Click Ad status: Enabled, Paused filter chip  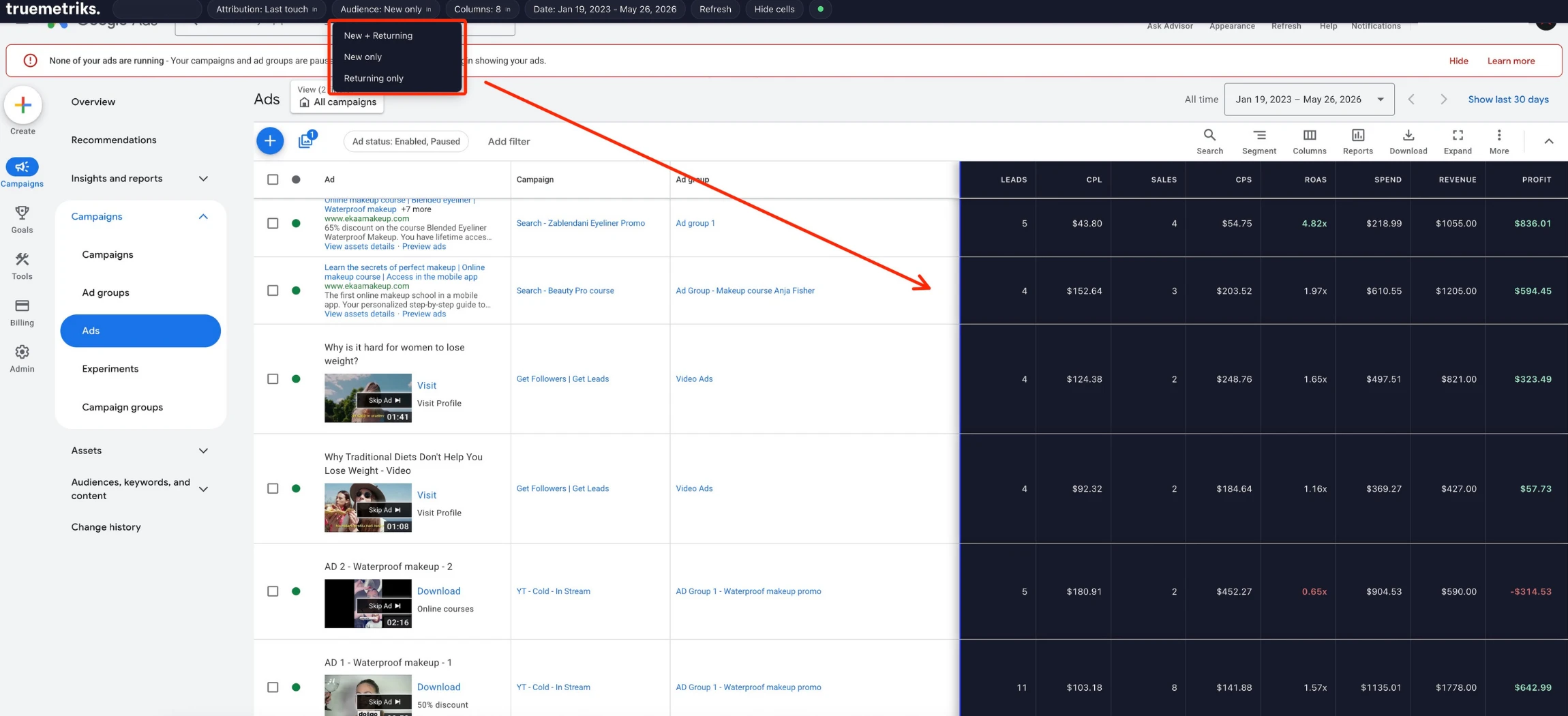(x=406, y=141)
